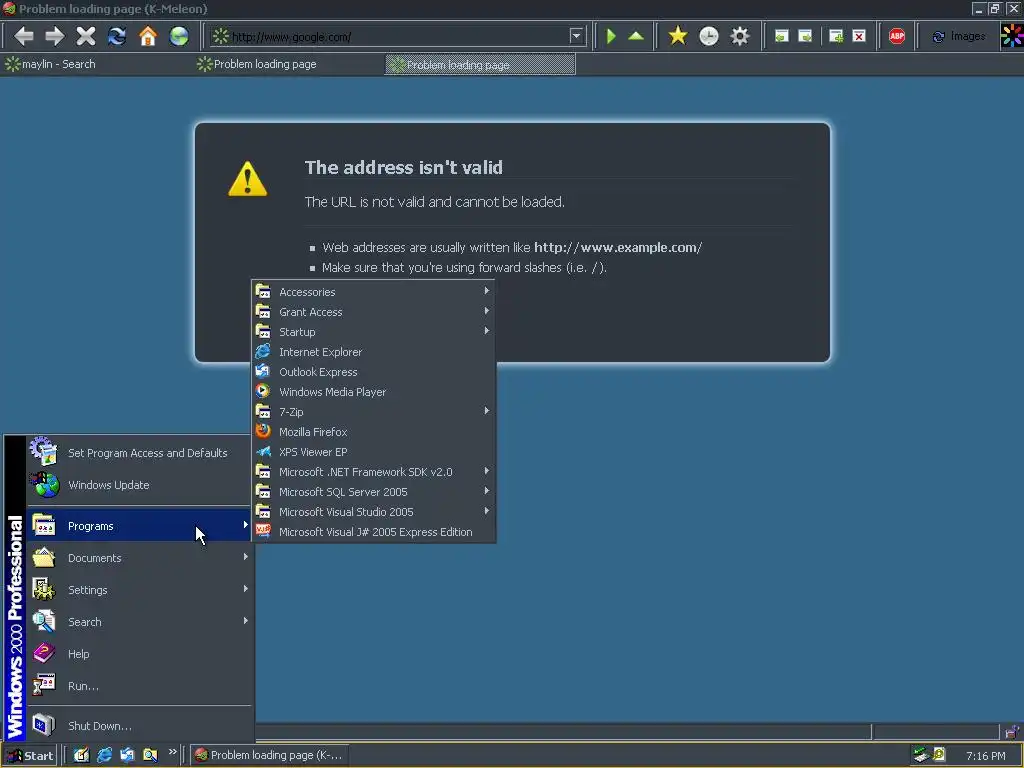
Task: Click the globe search icon in toolbar
Action: point(179,36)
